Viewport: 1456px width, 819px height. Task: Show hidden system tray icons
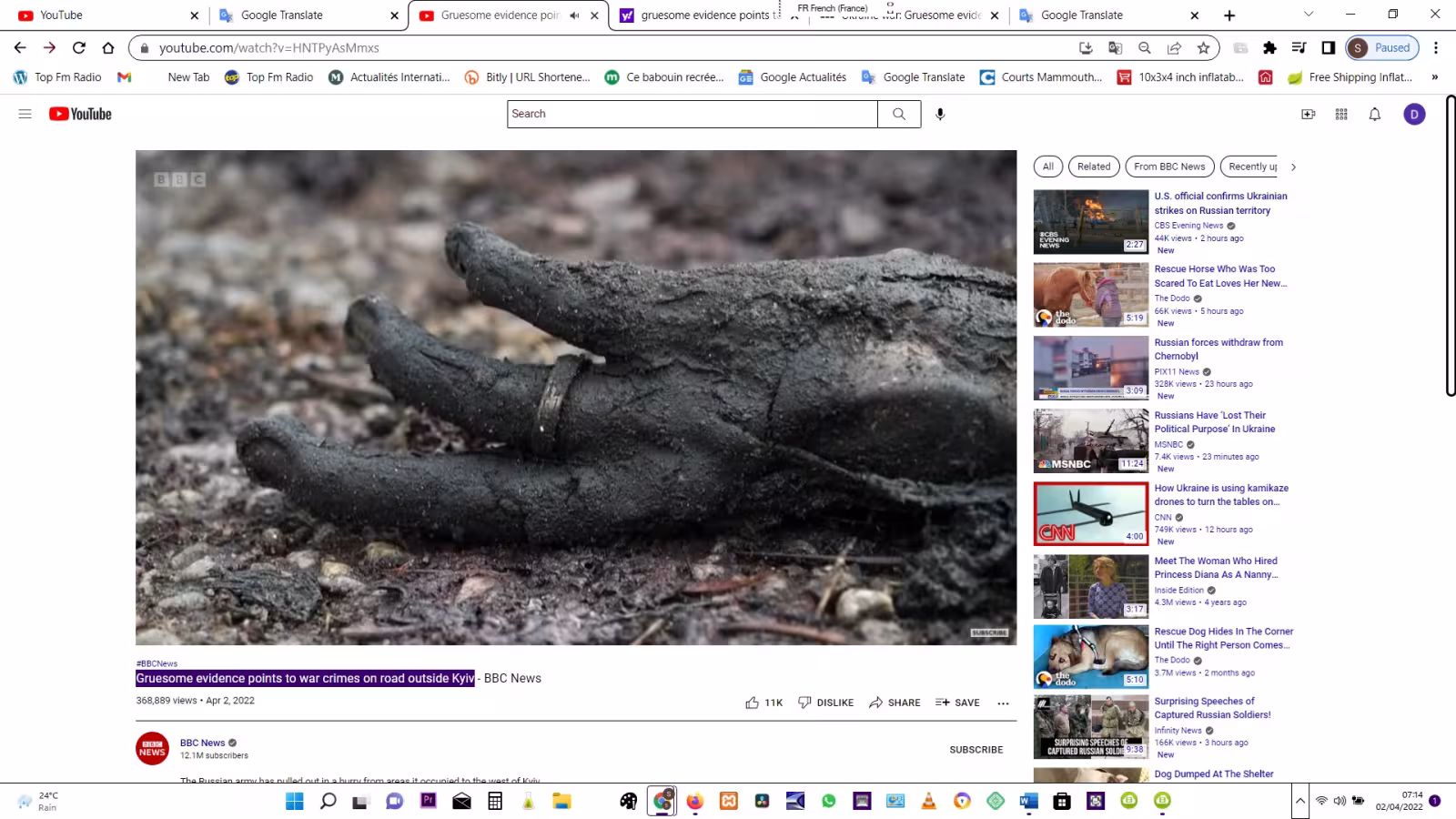pos(1299,801)
